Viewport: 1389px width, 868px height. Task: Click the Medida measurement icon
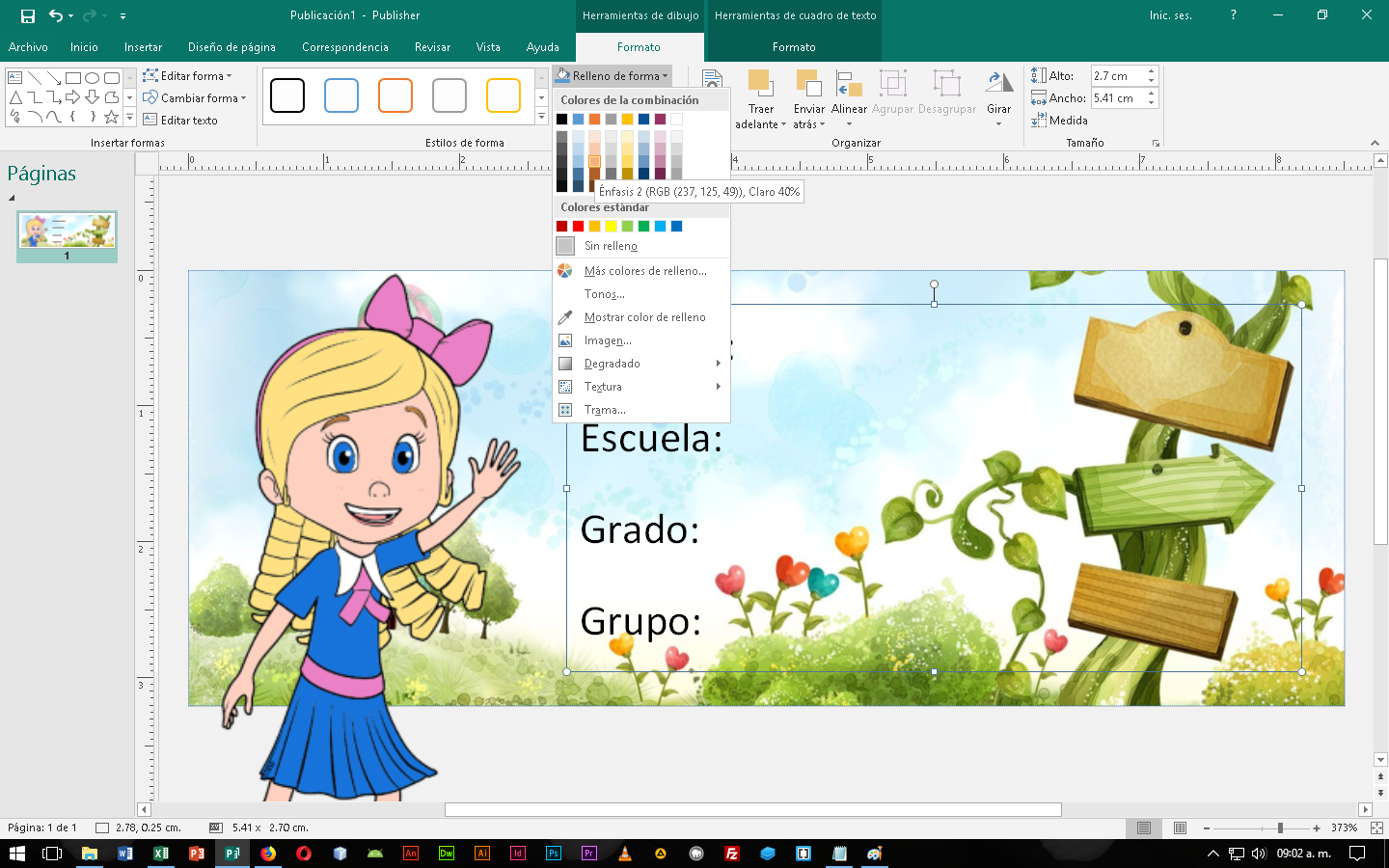pyautogui.click(x=1040, y=121)
